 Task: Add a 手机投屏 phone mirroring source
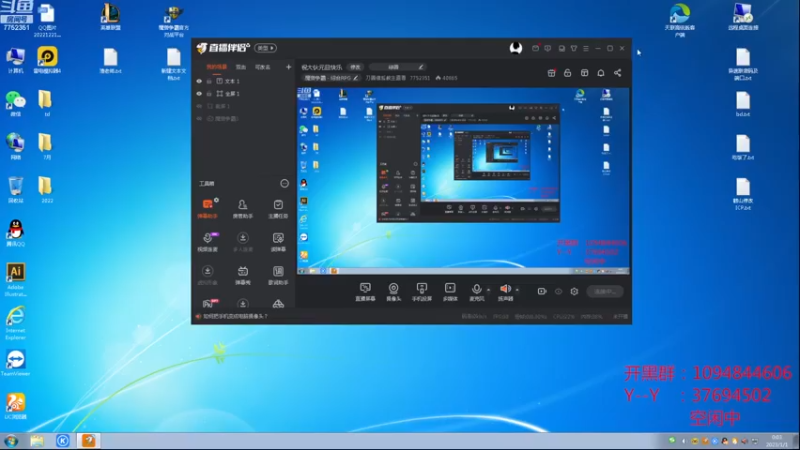[421, 292]
